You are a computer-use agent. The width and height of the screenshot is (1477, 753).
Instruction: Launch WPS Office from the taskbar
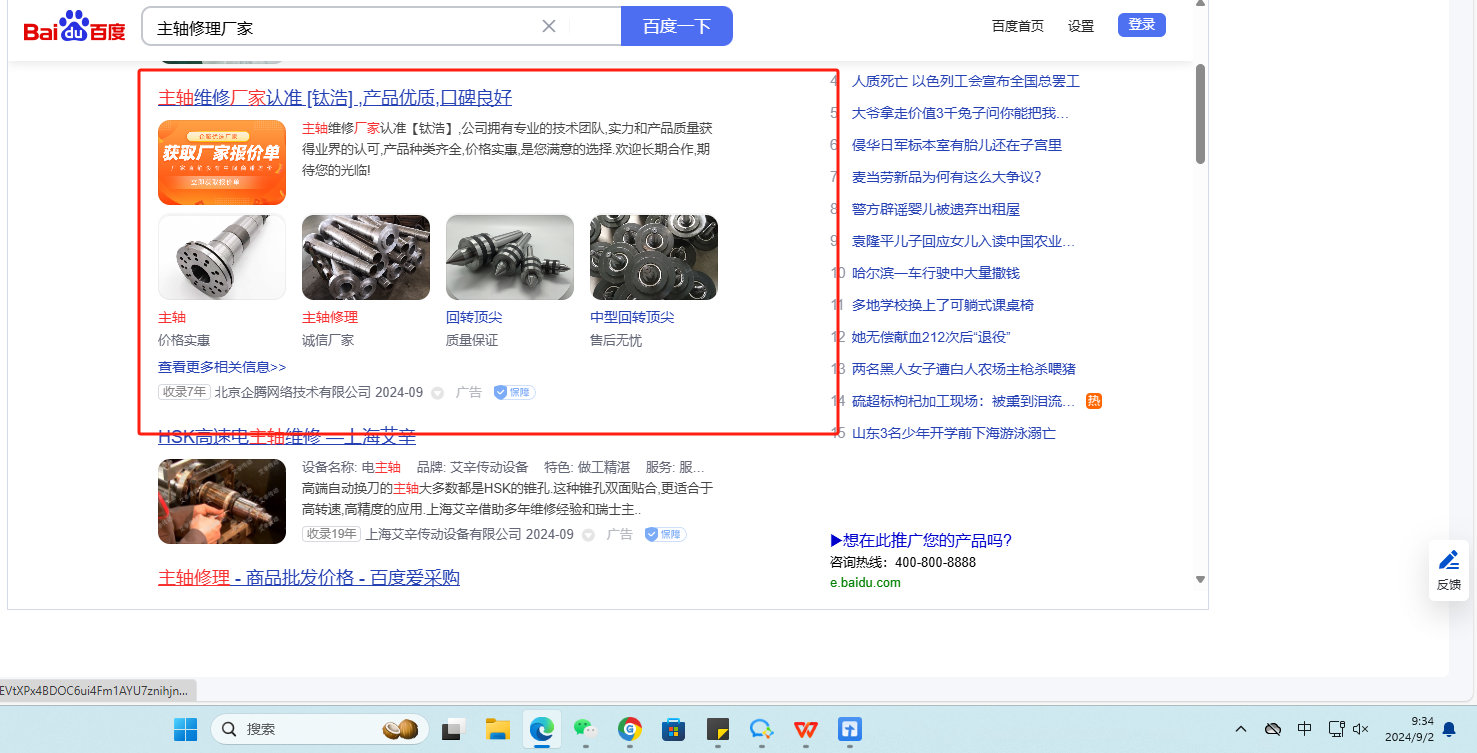point(805,729)
